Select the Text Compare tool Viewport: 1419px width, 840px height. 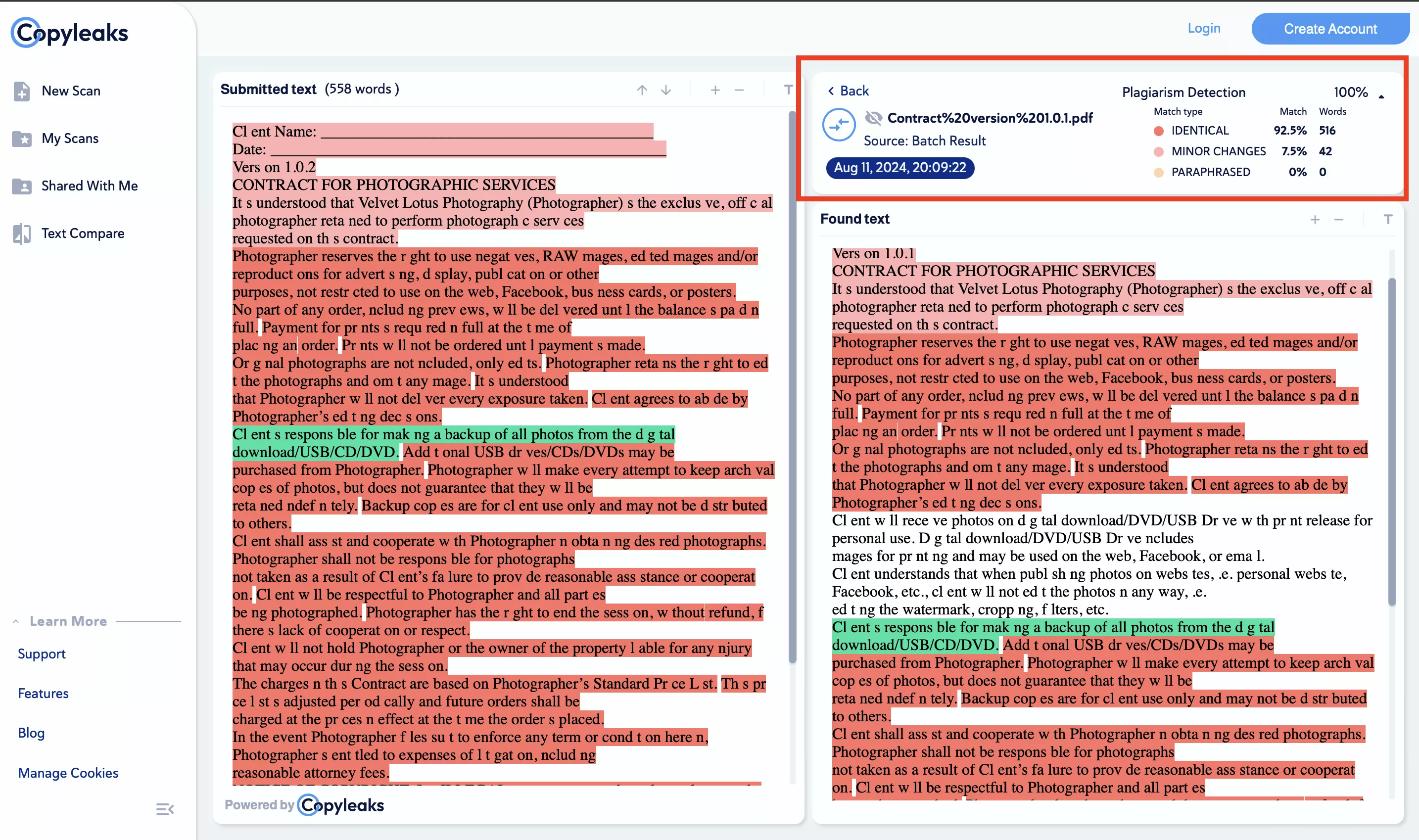point(83,233)
